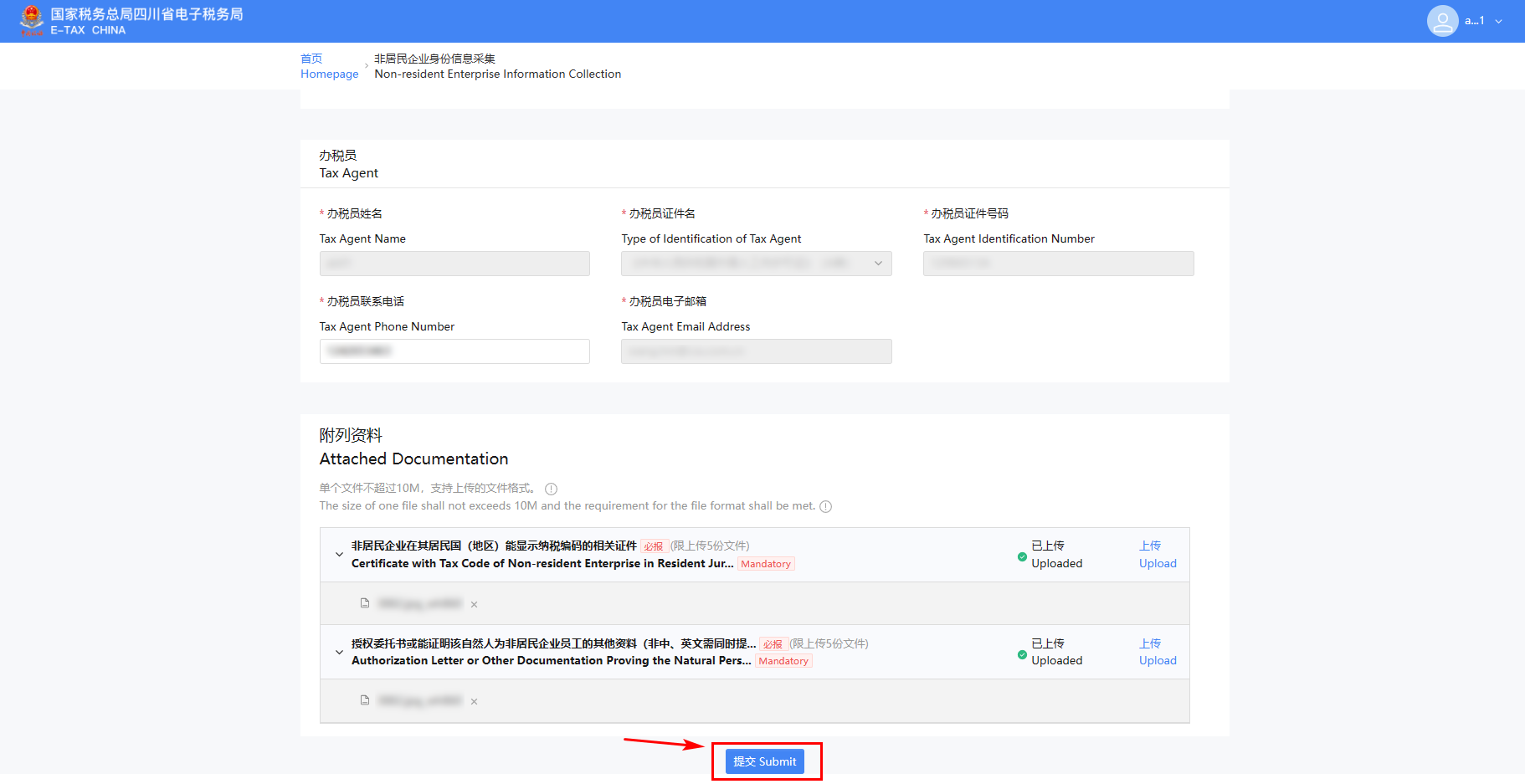This screenshot has height=784, width=1525.
Task: Upload file for Authorization Letter
Action: point(1158,652)
